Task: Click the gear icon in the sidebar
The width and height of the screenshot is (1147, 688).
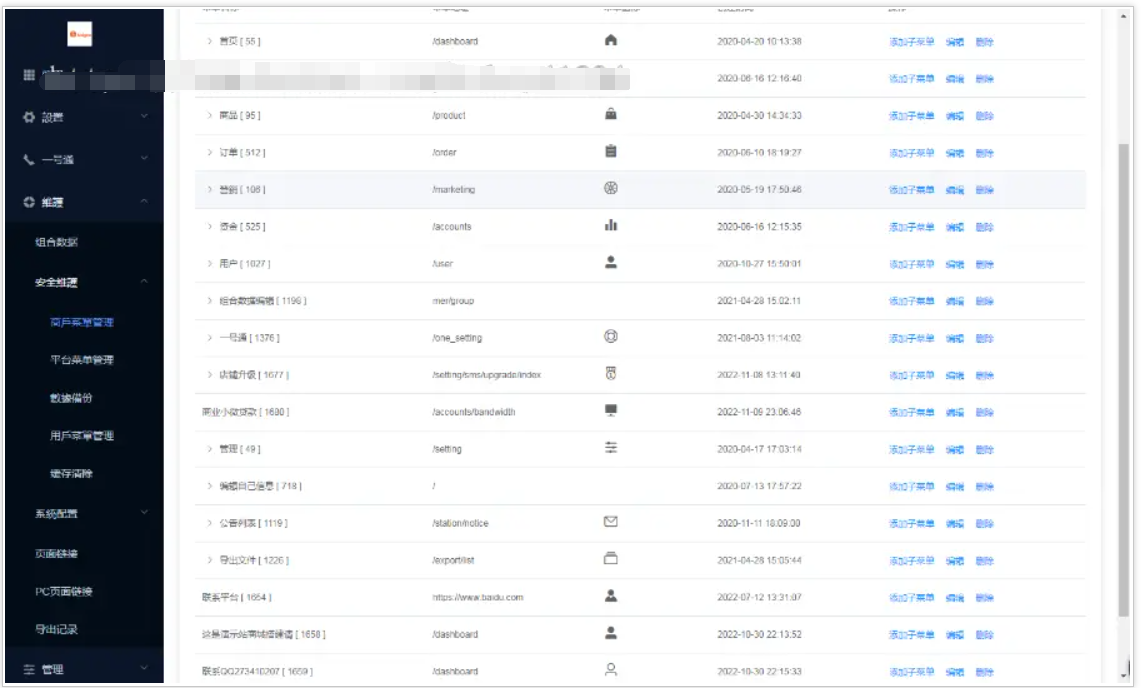Action: click(29, 117)
